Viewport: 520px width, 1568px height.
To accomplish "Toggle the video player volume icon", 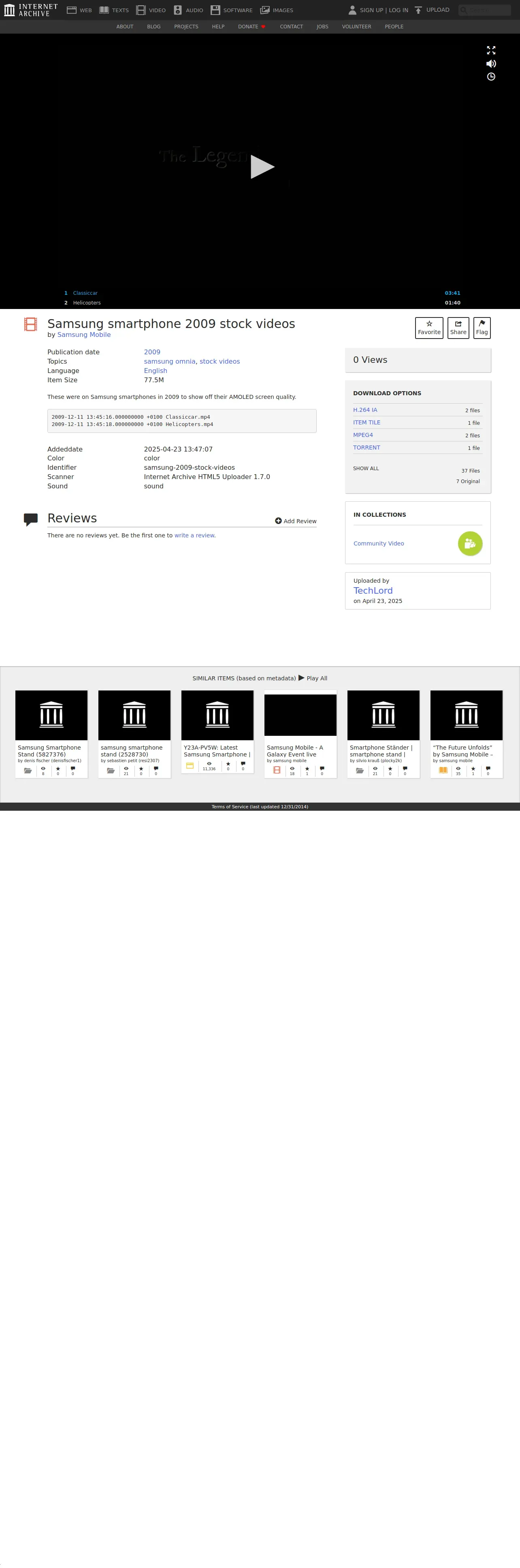I will 491,63.
